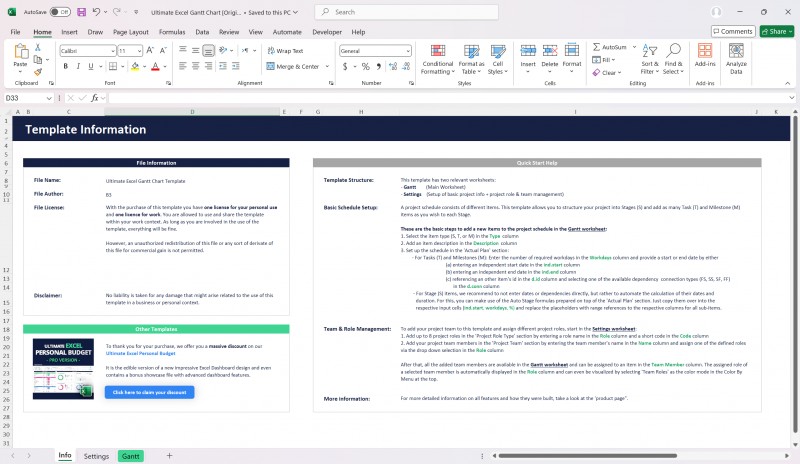Open Cell Styles gallery

pyautogui.click(x=497, y=60)
